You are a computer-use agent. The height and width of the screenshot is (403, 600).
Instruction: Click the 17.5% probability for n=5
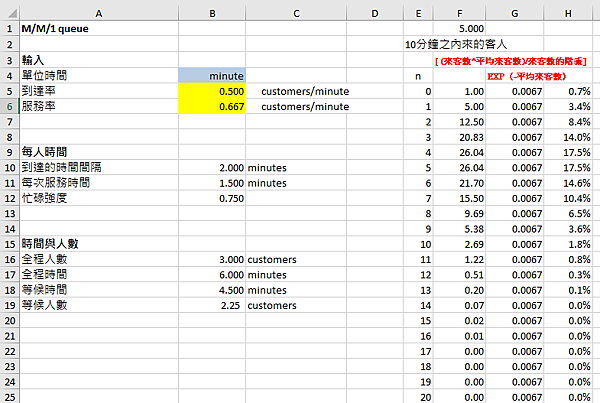coord(577,168)
